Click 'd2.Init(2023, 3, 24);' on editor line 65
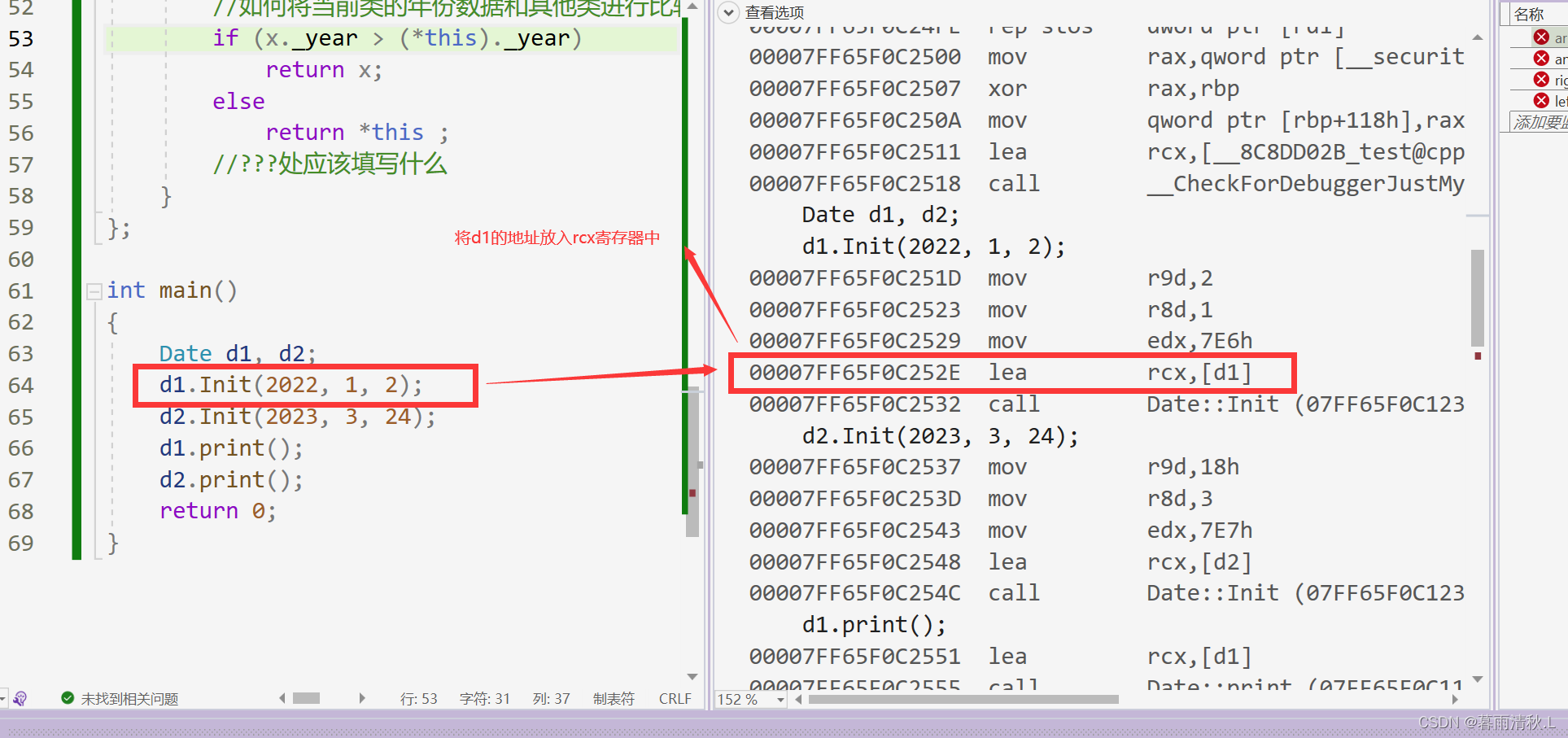1568x738 pixels. 297,417
